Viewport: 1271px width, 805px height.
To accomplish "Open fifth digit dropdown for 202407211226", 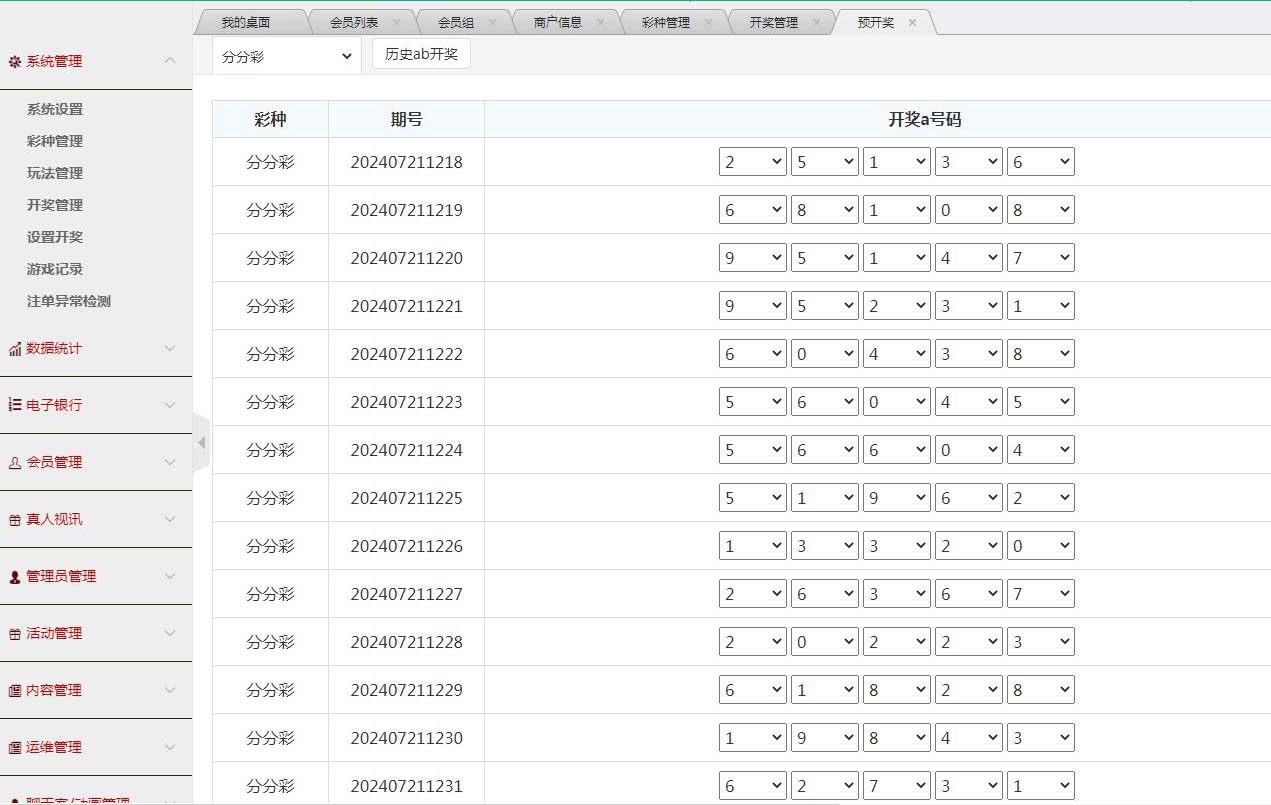I will pos(1041,546).
